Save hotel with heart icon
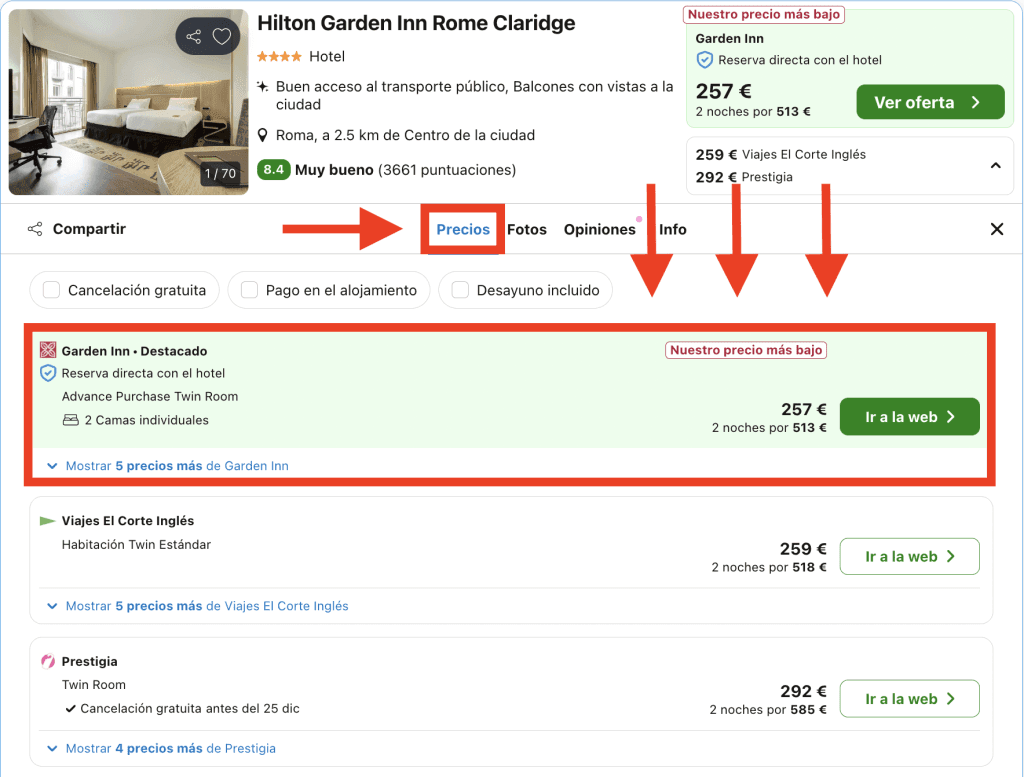Screen dimensions: 1024x777 222,37
